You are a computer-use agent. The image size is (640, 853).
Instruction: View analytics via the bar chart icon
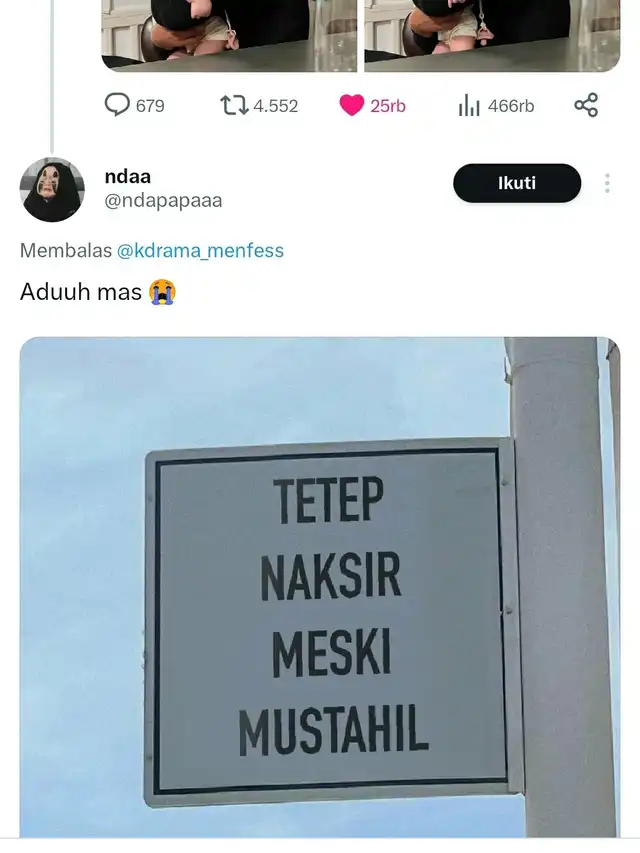469,105
